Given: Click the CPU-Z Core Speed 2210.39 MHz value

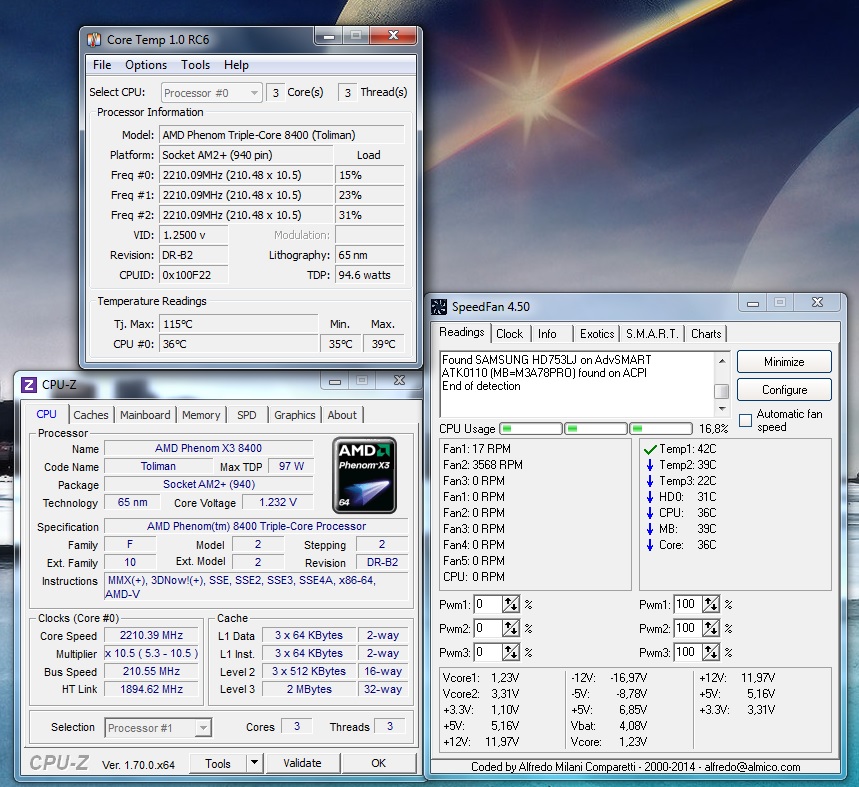Looking at the screenshot, I should coord(151,635).
